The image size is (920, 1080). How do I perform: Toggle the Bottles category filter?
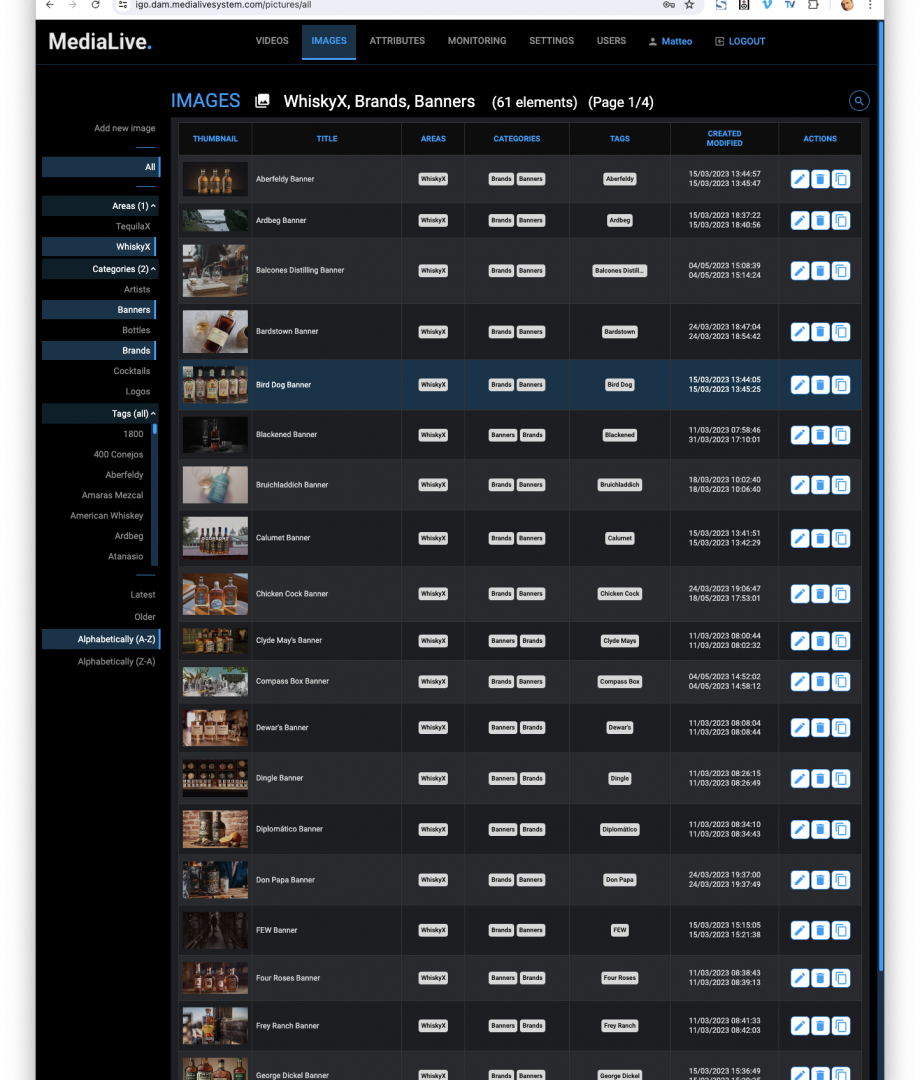(136, 331)
